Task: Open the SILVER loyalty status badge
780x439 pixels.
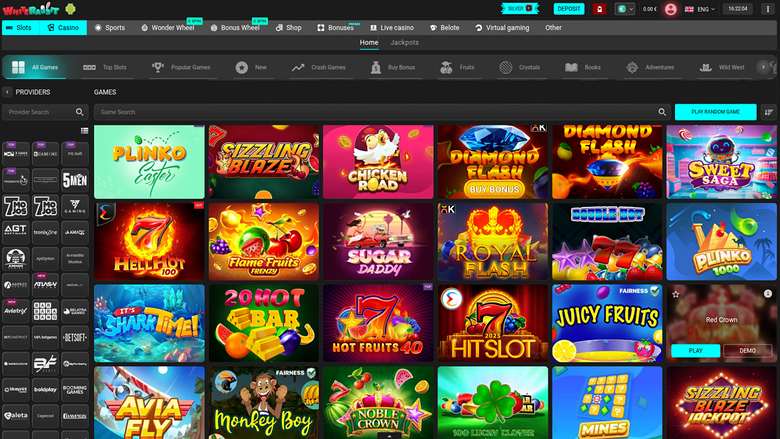Action: click(520, 8)
